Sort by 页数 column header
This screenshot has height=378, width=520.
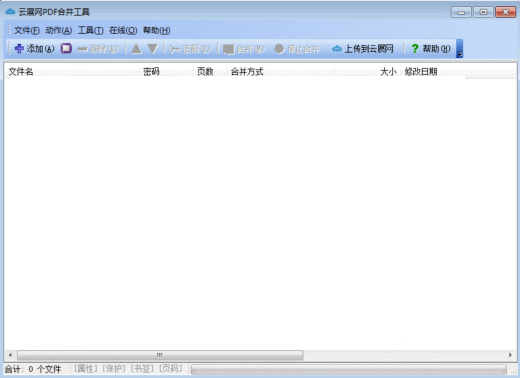[211, 71]
